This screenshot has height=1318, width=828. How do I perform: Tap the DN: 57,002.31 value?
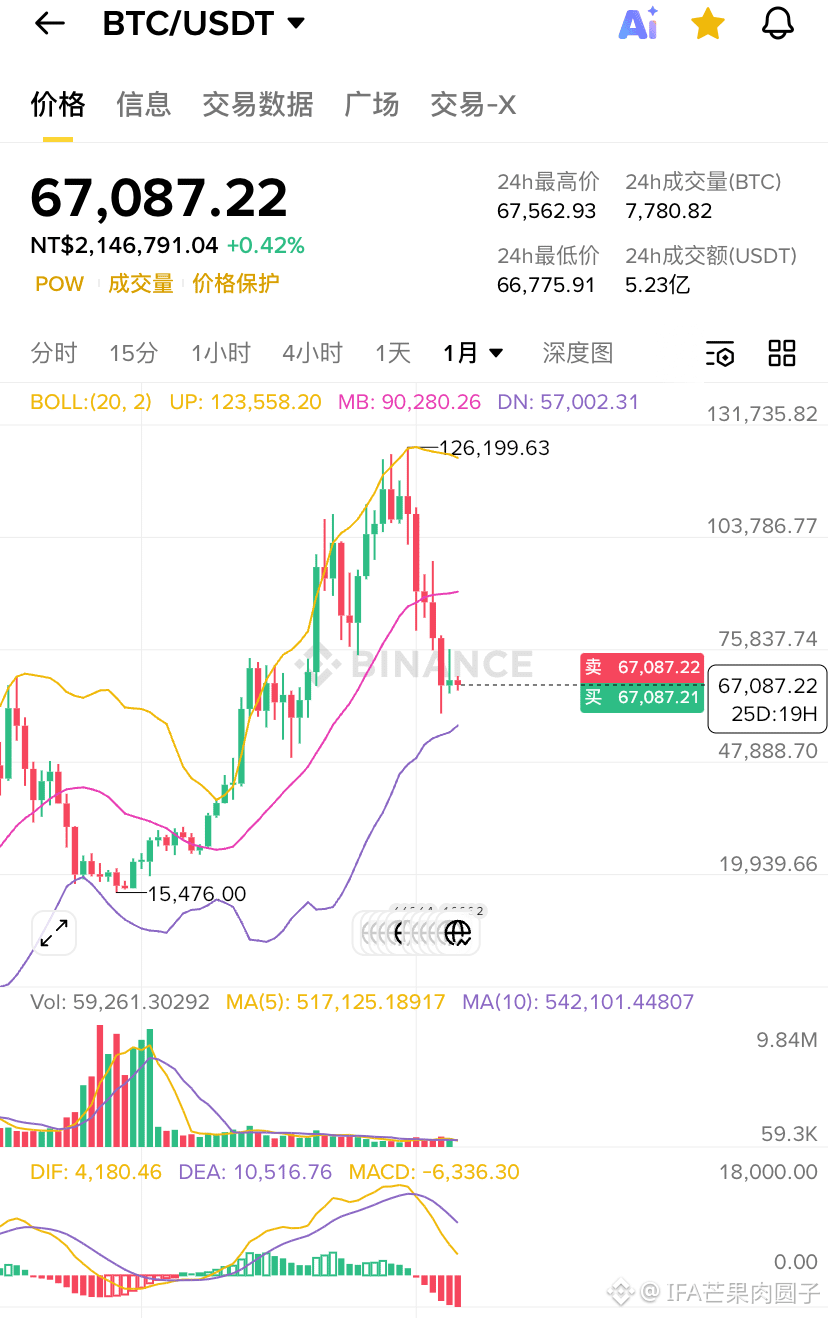click(x=568, y=402)
